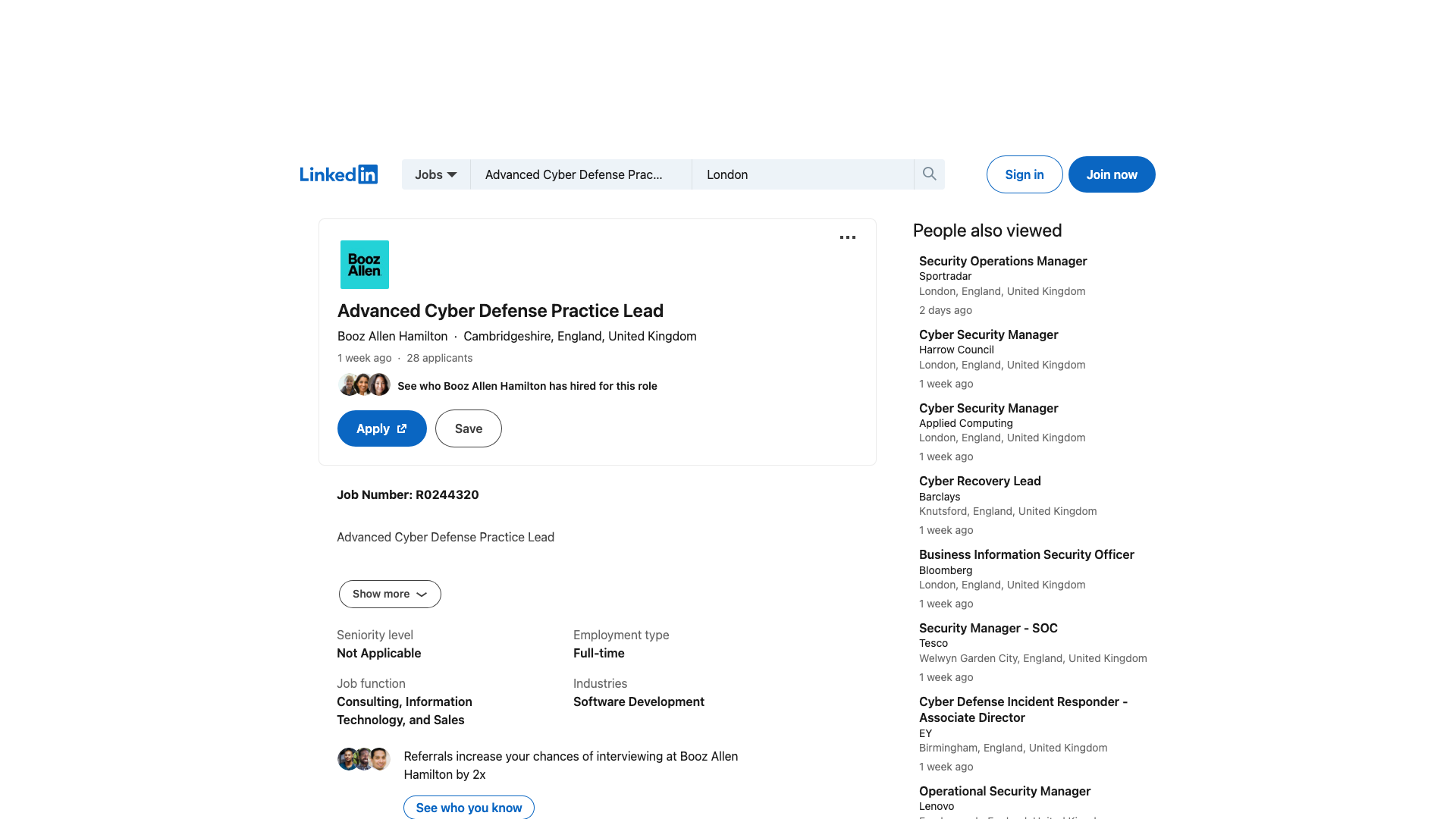
Task: Open Security Operations Manager at Sportradar
Action: pyautogui.click(x=1003, y=261)
